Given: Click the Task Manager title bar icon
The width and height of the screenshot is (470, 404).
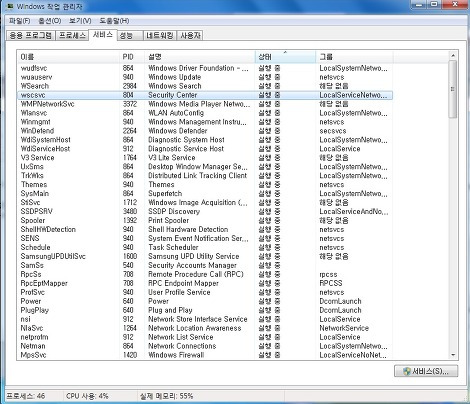Looking at the screenshot, I should pyautogui.click(x=10, y=6).
